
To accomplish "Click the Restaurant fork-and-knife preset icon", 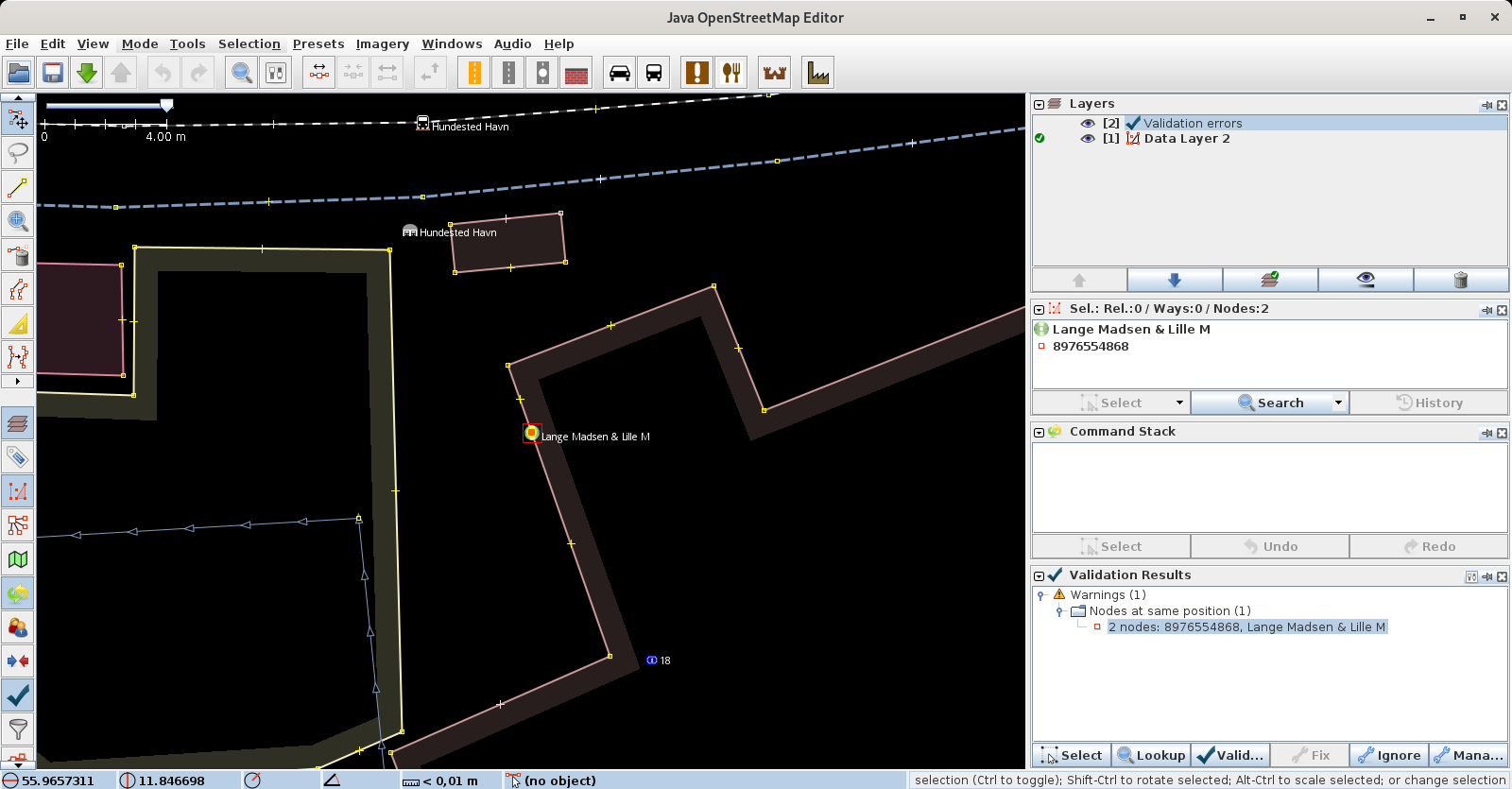I will click(731, 73).
